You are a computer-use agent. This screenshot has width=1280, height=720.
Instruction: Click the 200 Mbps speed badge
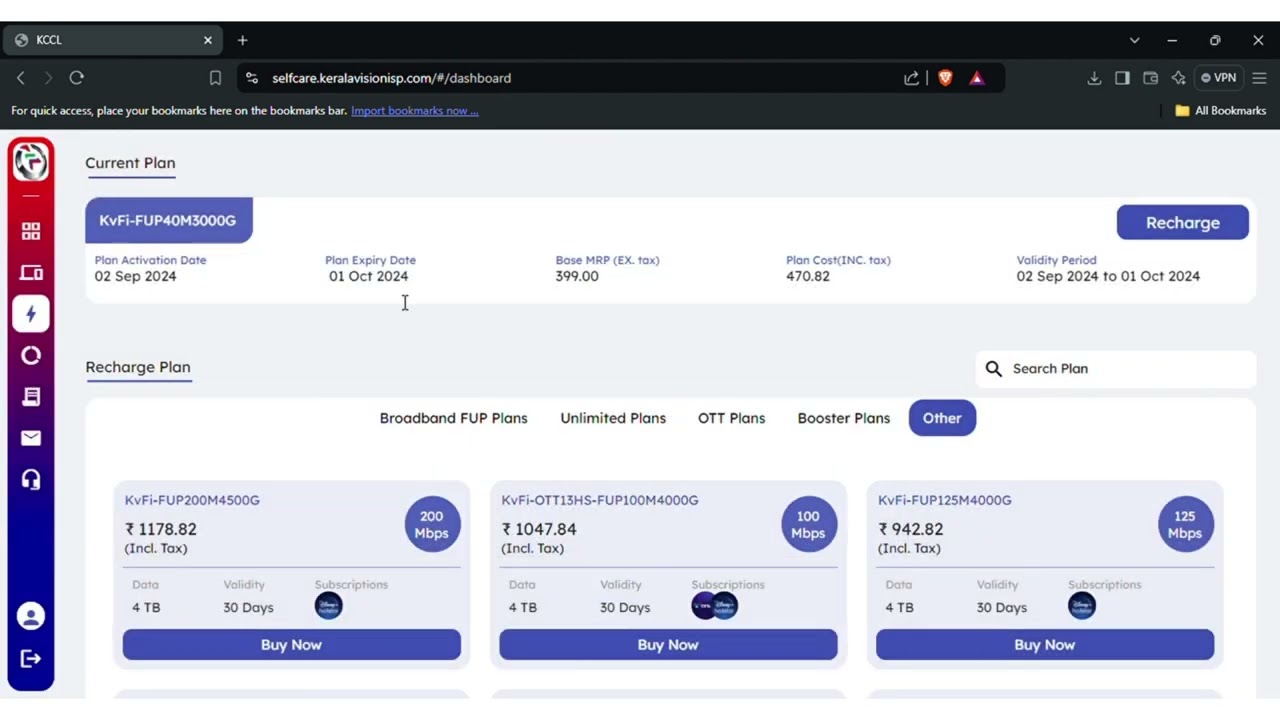(431, 524)
